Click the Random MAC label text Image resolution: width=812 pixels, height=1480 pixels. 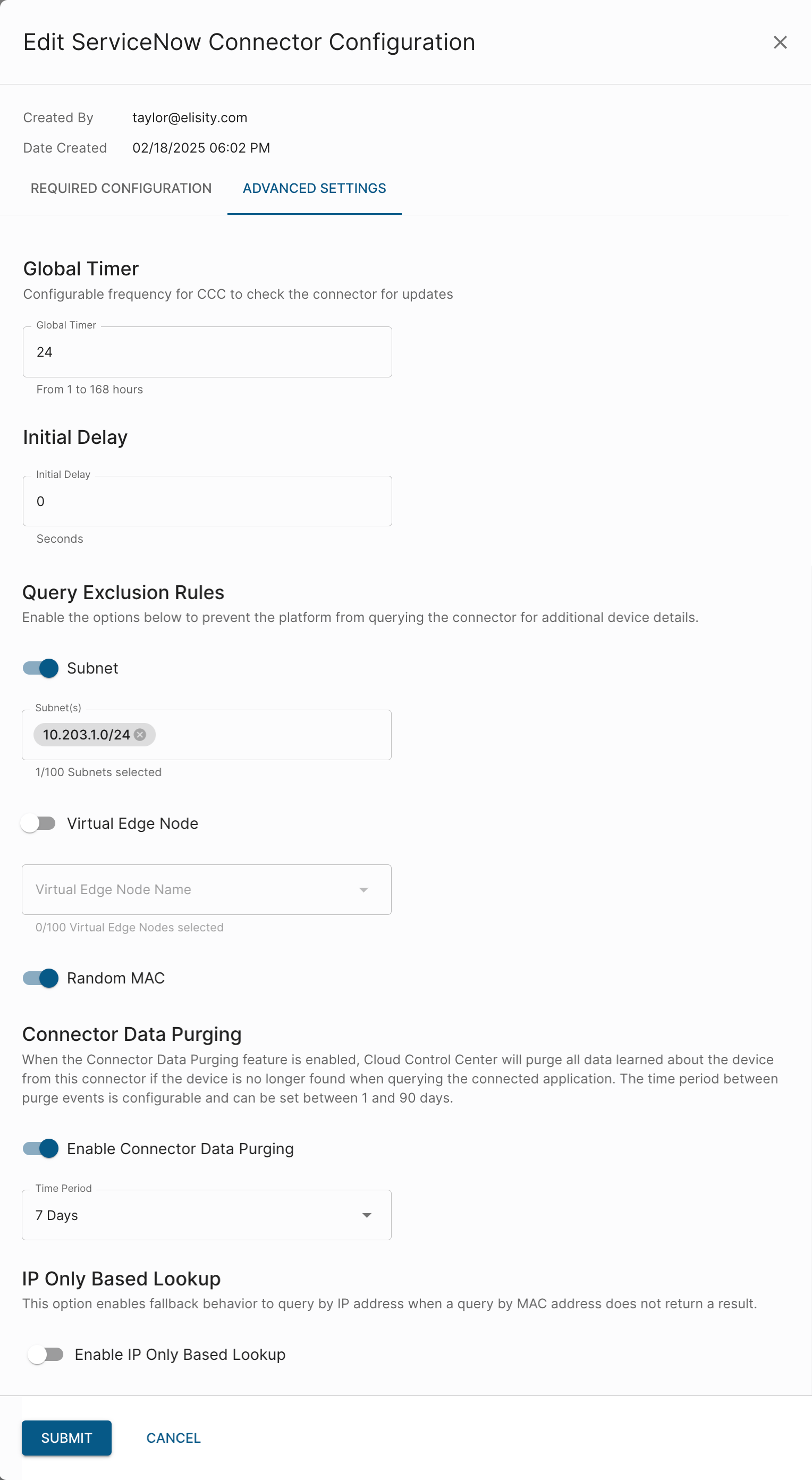point(115,978)
